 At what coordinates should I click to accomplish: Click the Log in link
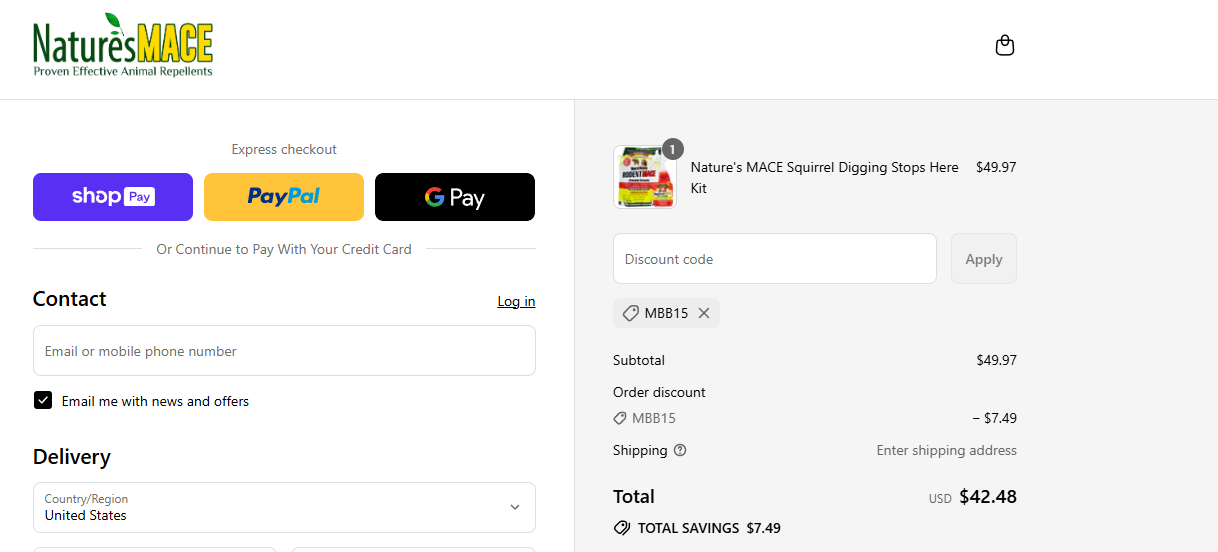click(x=516, y=301)
